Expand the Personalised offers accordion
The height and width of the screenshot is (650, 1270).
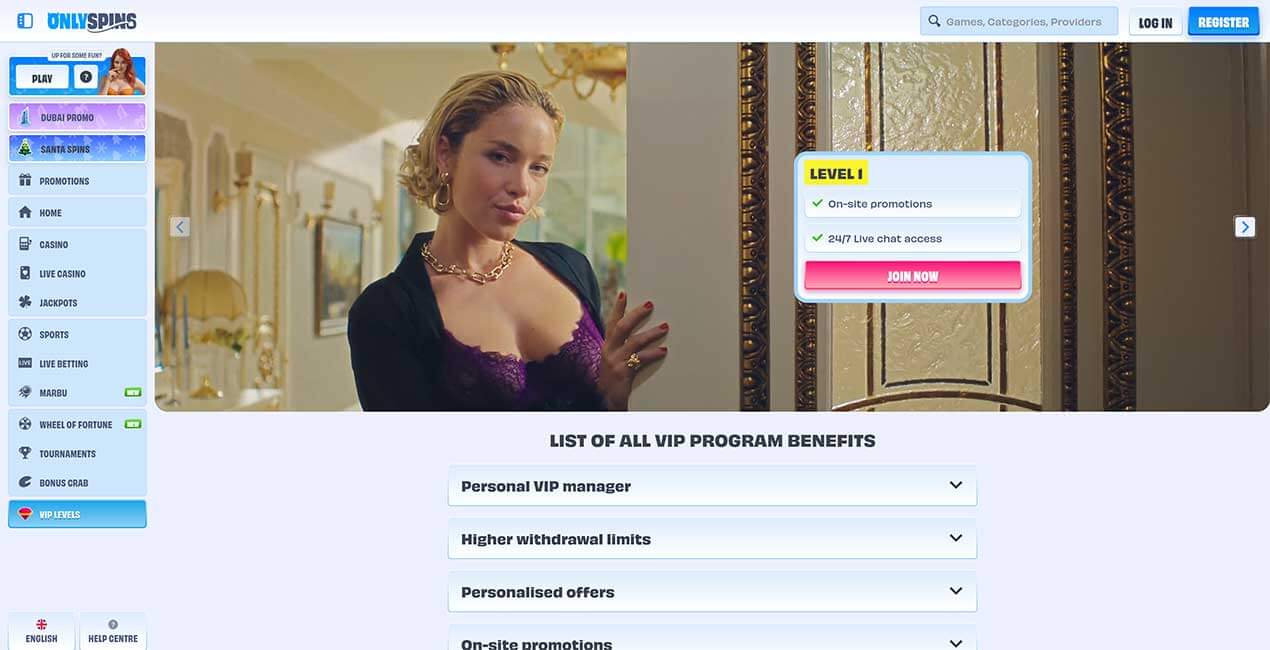[712, 592]
